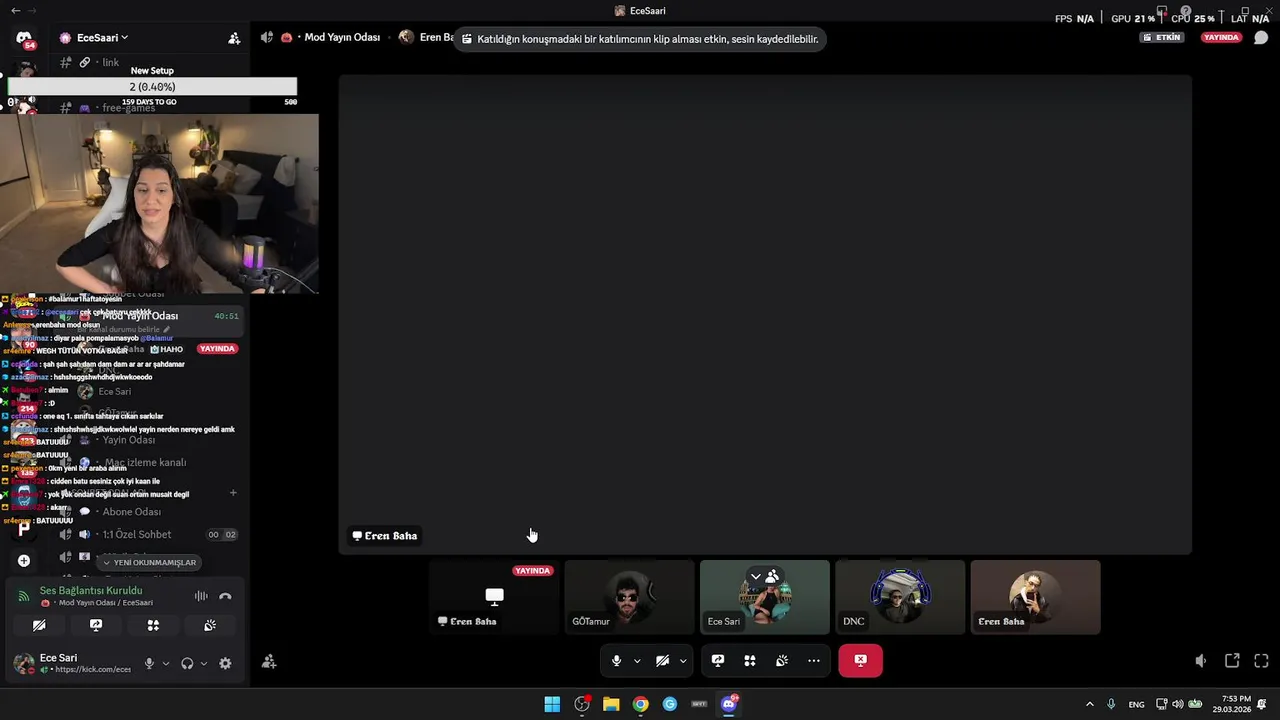Screen dimensions: 1280x720
Task: Toggle camera in the voice panel
Action: pos(39,625)
